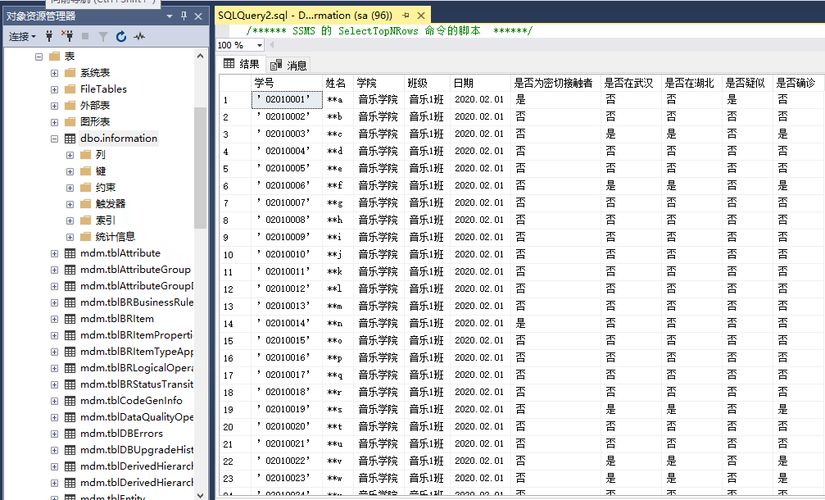Toggle auto-hide pin on Object Explorer panel
Screen dimensions: 825x500
(x=184, y=16)
